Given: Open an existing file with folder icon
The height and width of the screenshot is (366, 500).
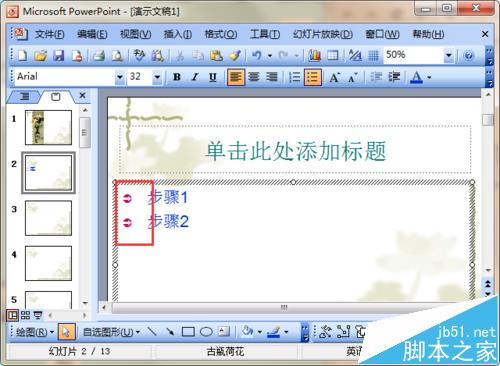Looking at the screenshot, I should (40, 55).
